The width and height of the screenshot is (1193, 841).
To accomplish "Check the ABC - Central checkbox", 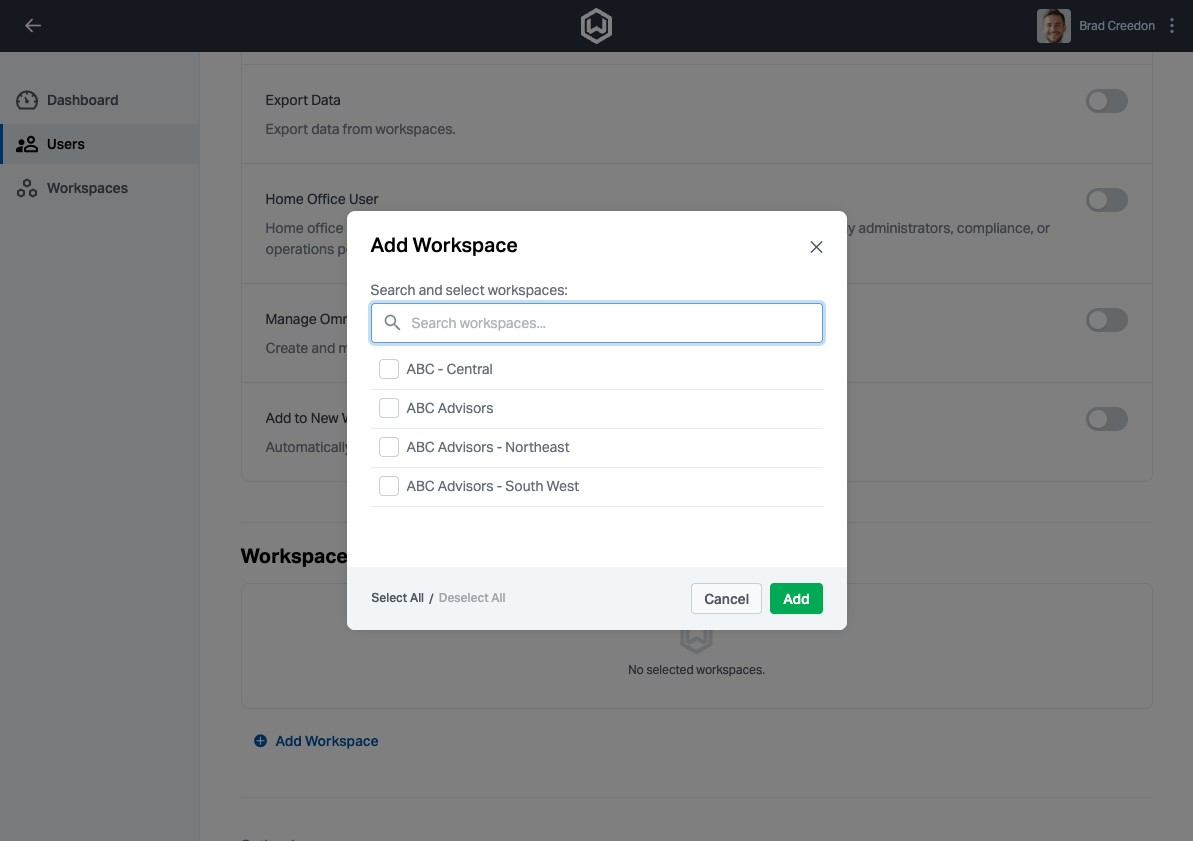I will 389,368.
